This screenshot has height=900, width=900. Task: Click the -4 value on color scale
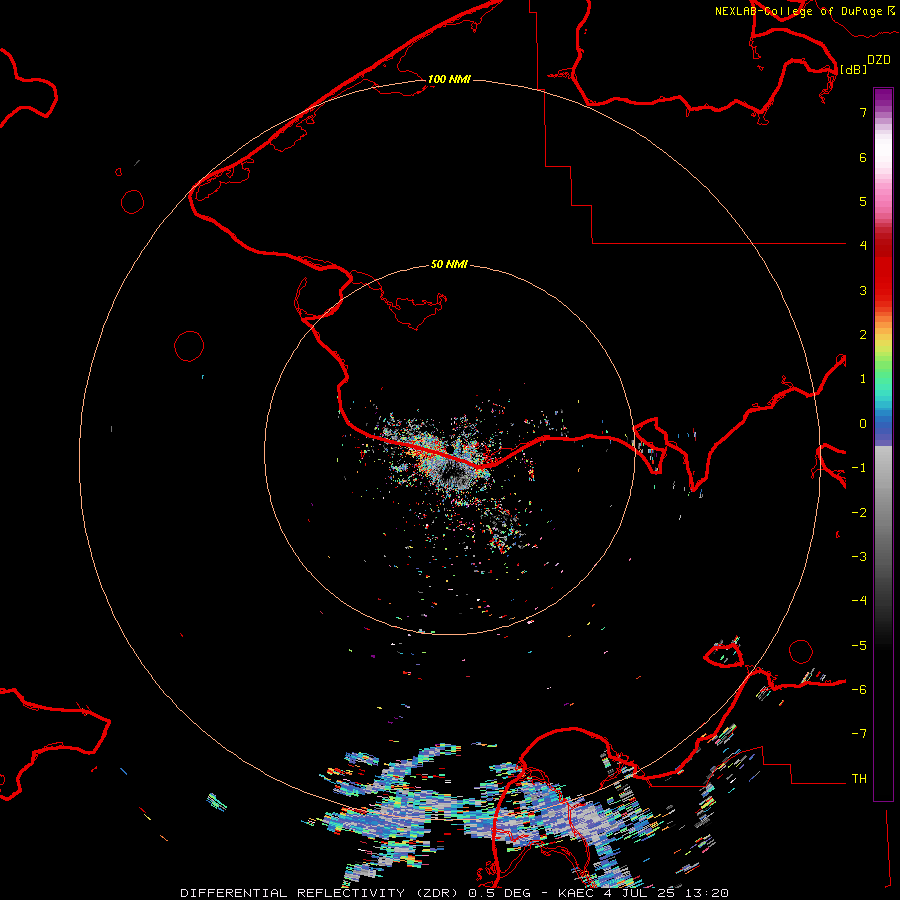tap(859, 601)
